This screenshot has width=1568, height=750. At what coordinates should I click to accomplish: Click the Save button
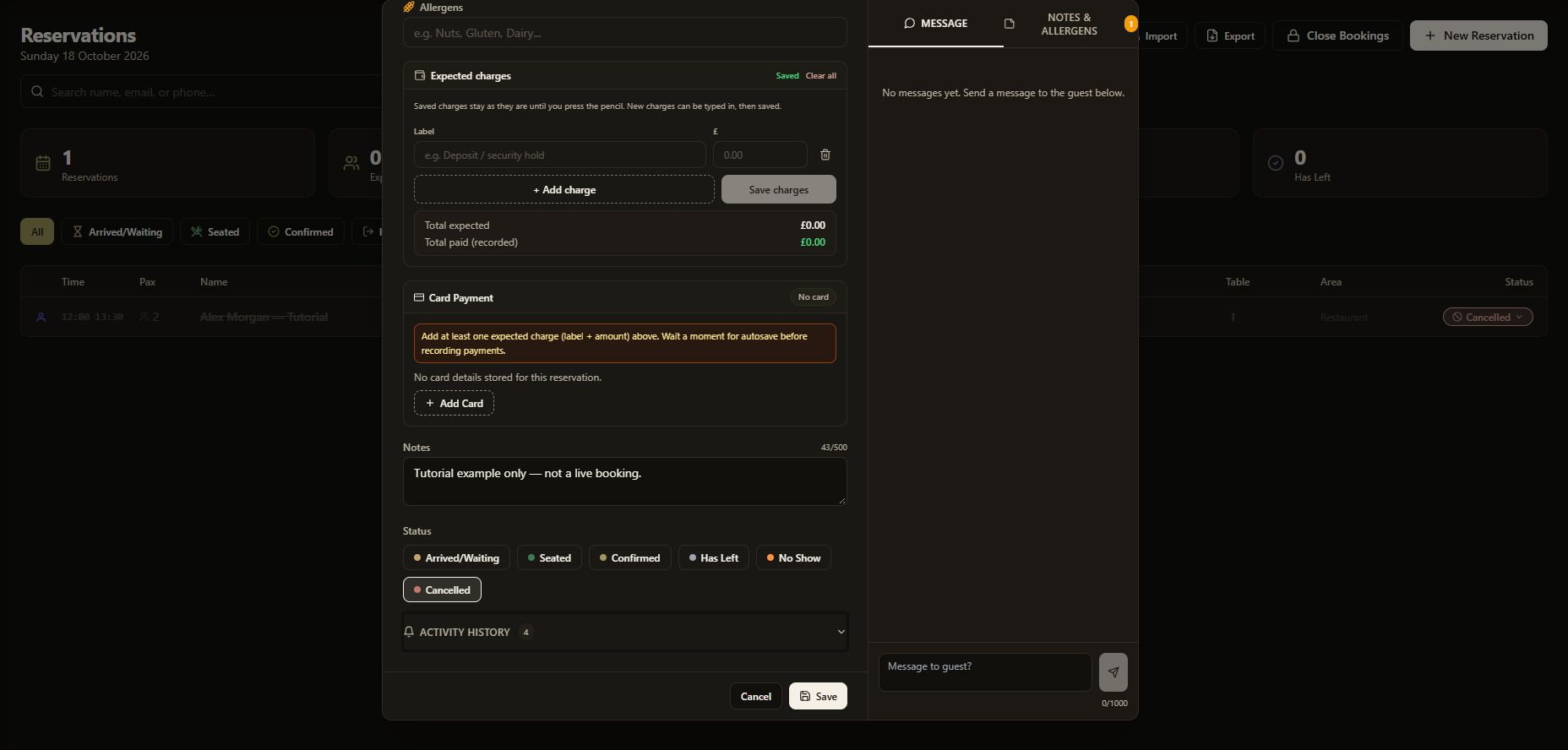click(818, 696)
